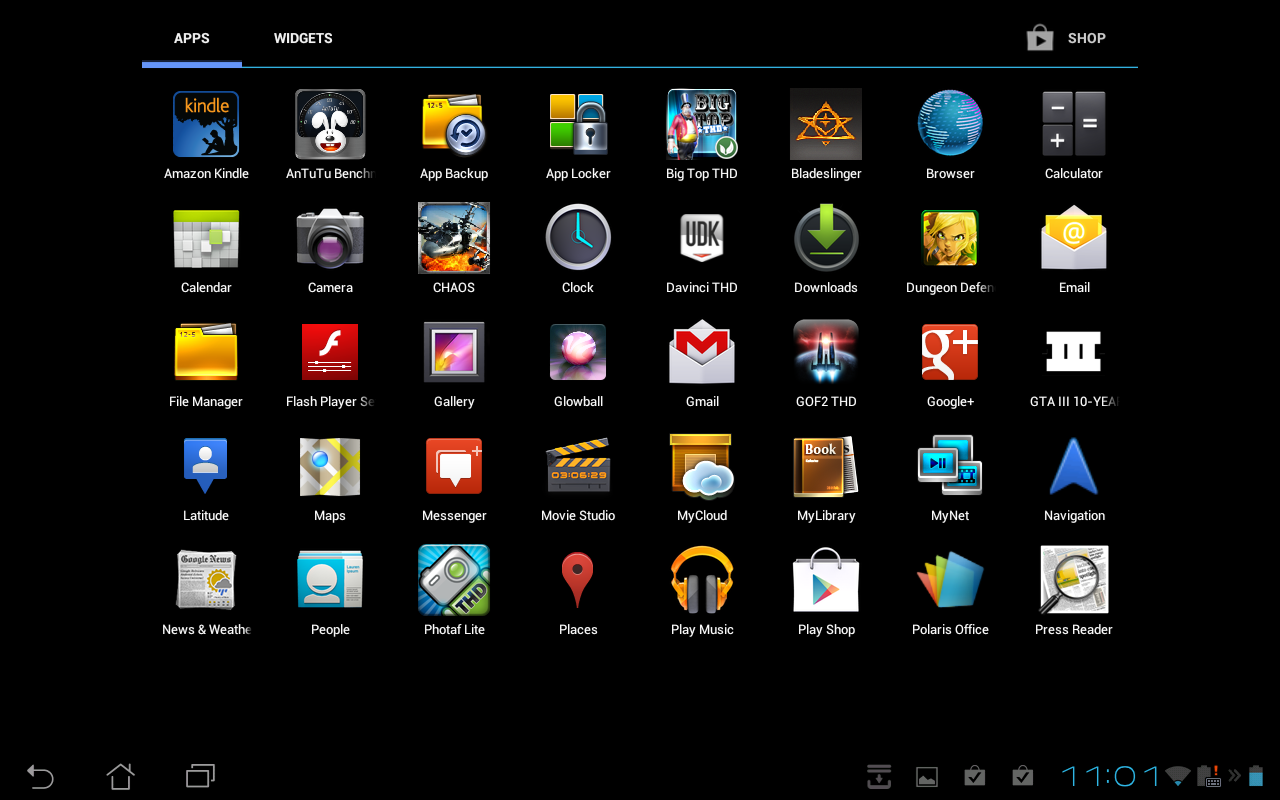
Task: Tap the Back navigation button
Action: click(40, 775)
